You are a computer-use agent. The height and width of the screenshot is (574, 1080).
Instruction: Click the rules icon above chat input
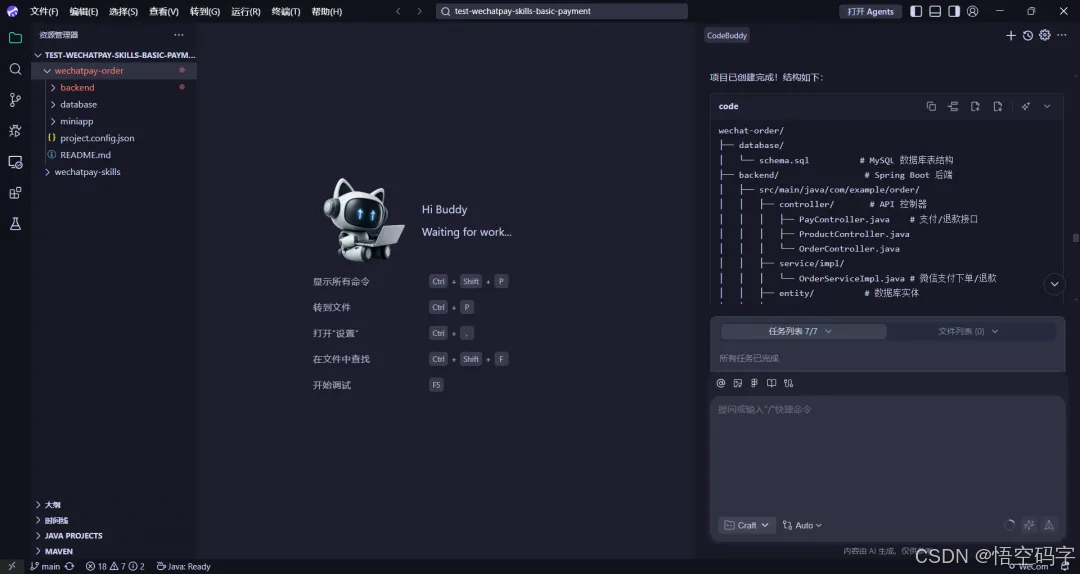coord(788,383)
